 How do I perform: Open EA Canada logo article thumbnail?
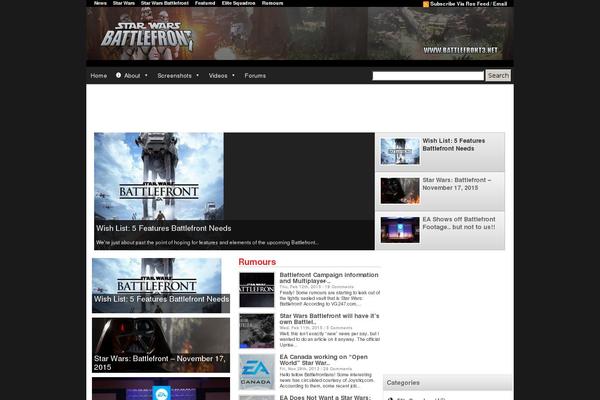tap(257, 372)
